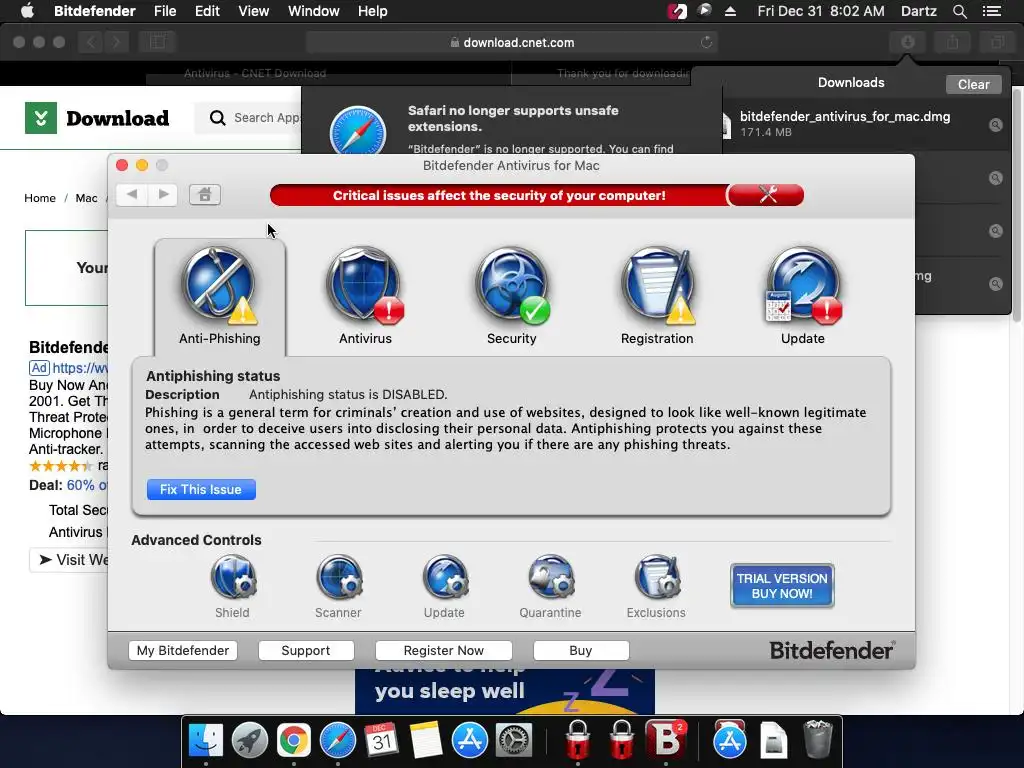Open Update advanced controls icon
Image resolution: width=1024 pixels, height=768 pixels.
coord(444,577)
